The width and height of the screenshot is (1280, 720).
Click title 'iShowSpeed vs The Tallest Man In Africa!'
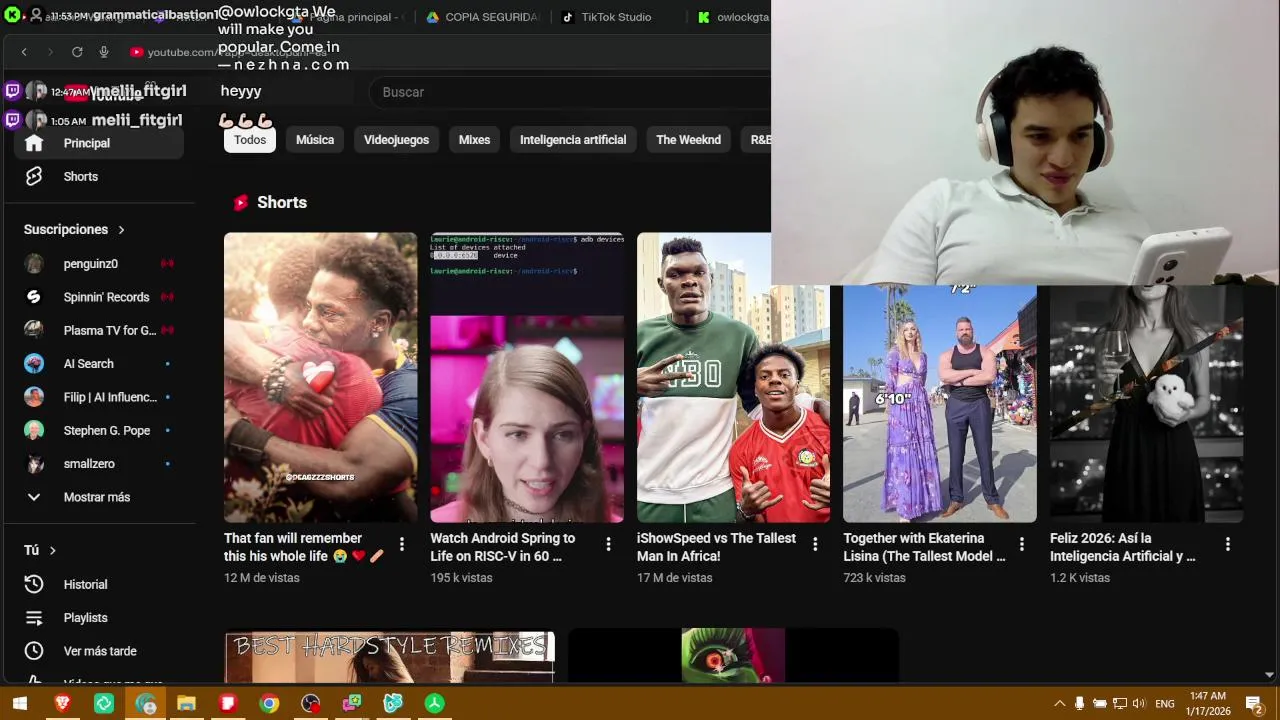click(716, 547)
